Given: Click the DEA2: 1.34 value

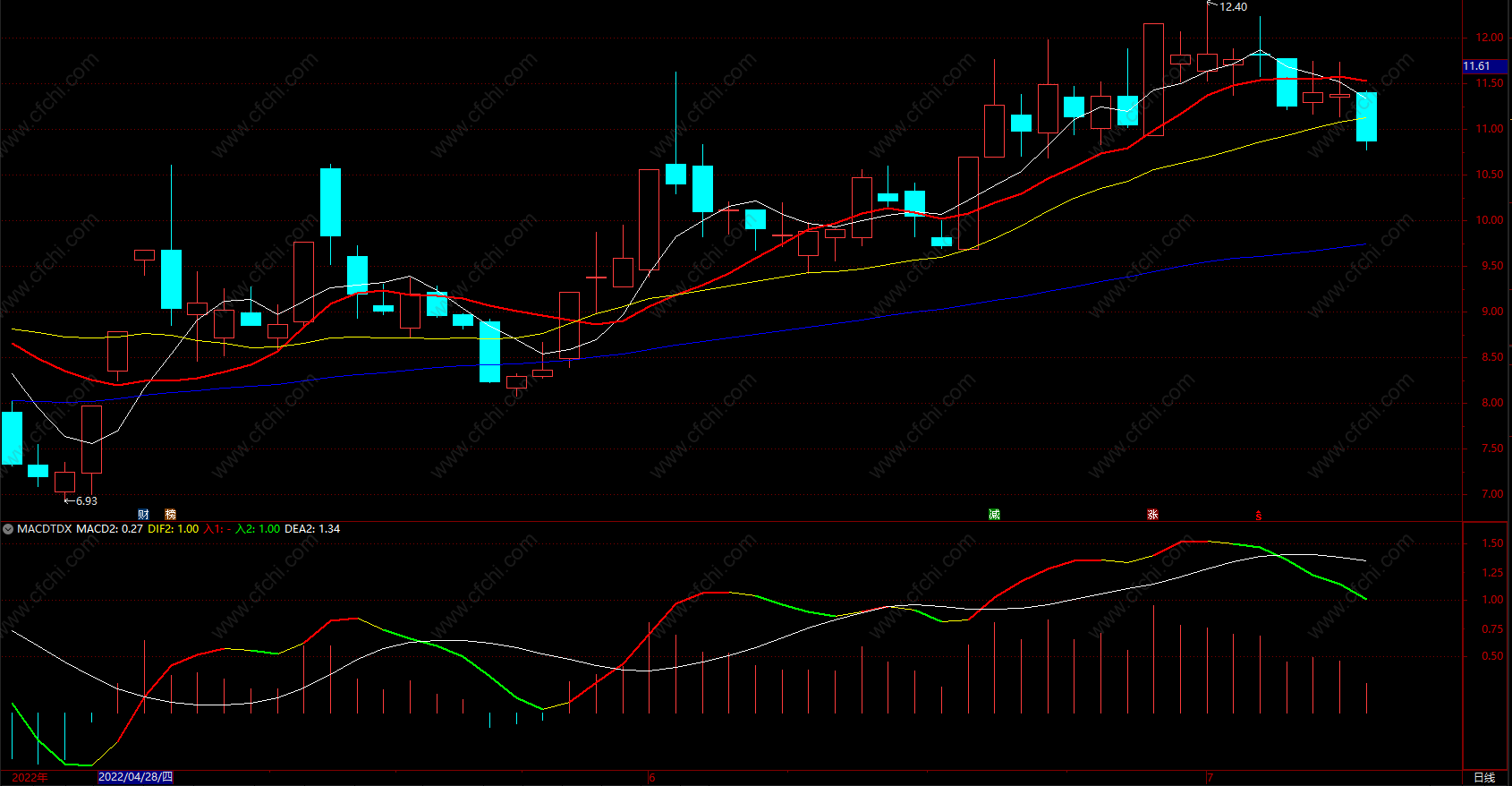Looking at the screenshot, I should coord(312,529).
